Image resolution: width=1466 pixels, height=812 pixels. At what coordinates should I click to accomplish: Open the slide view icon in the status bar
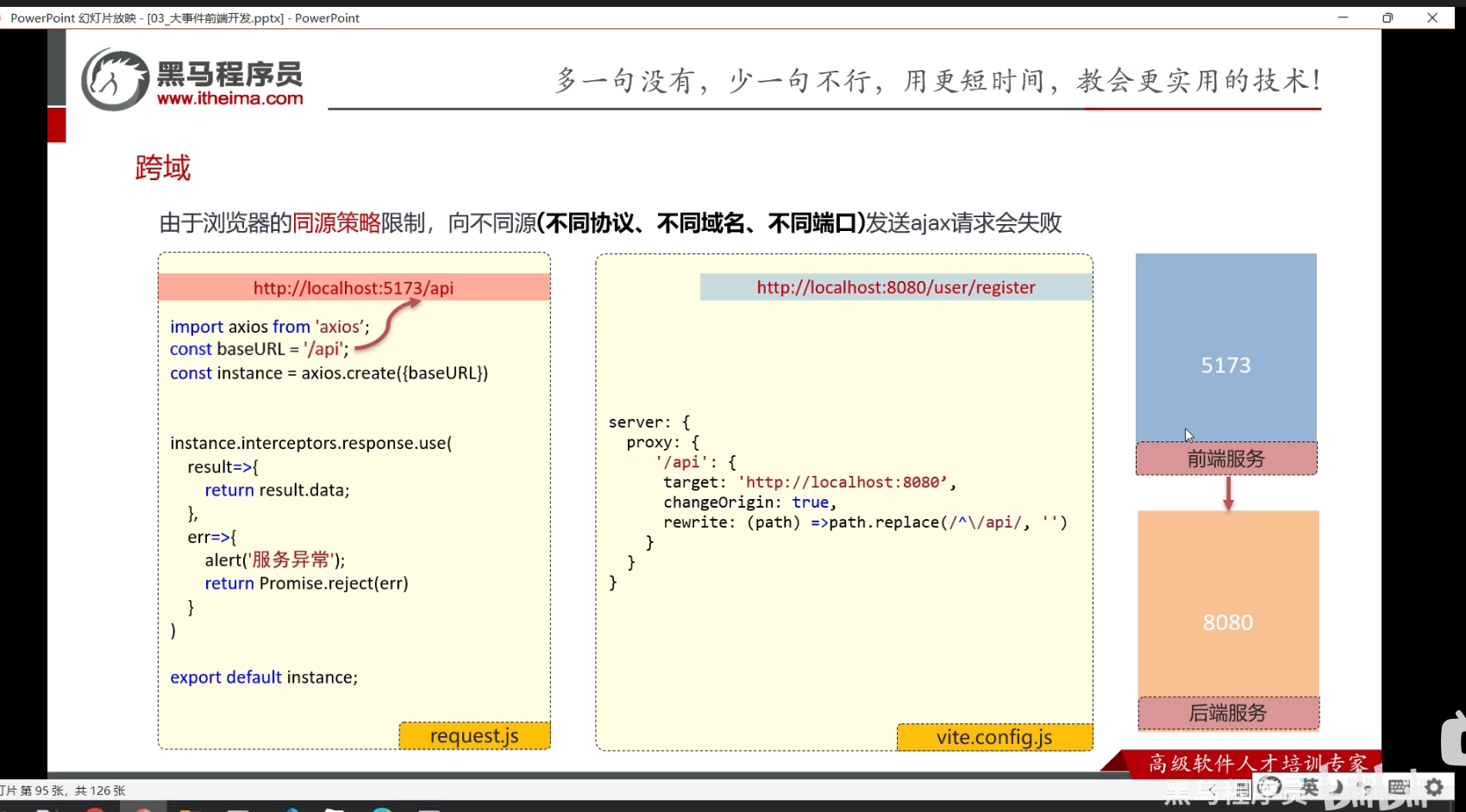[1243, 789]
